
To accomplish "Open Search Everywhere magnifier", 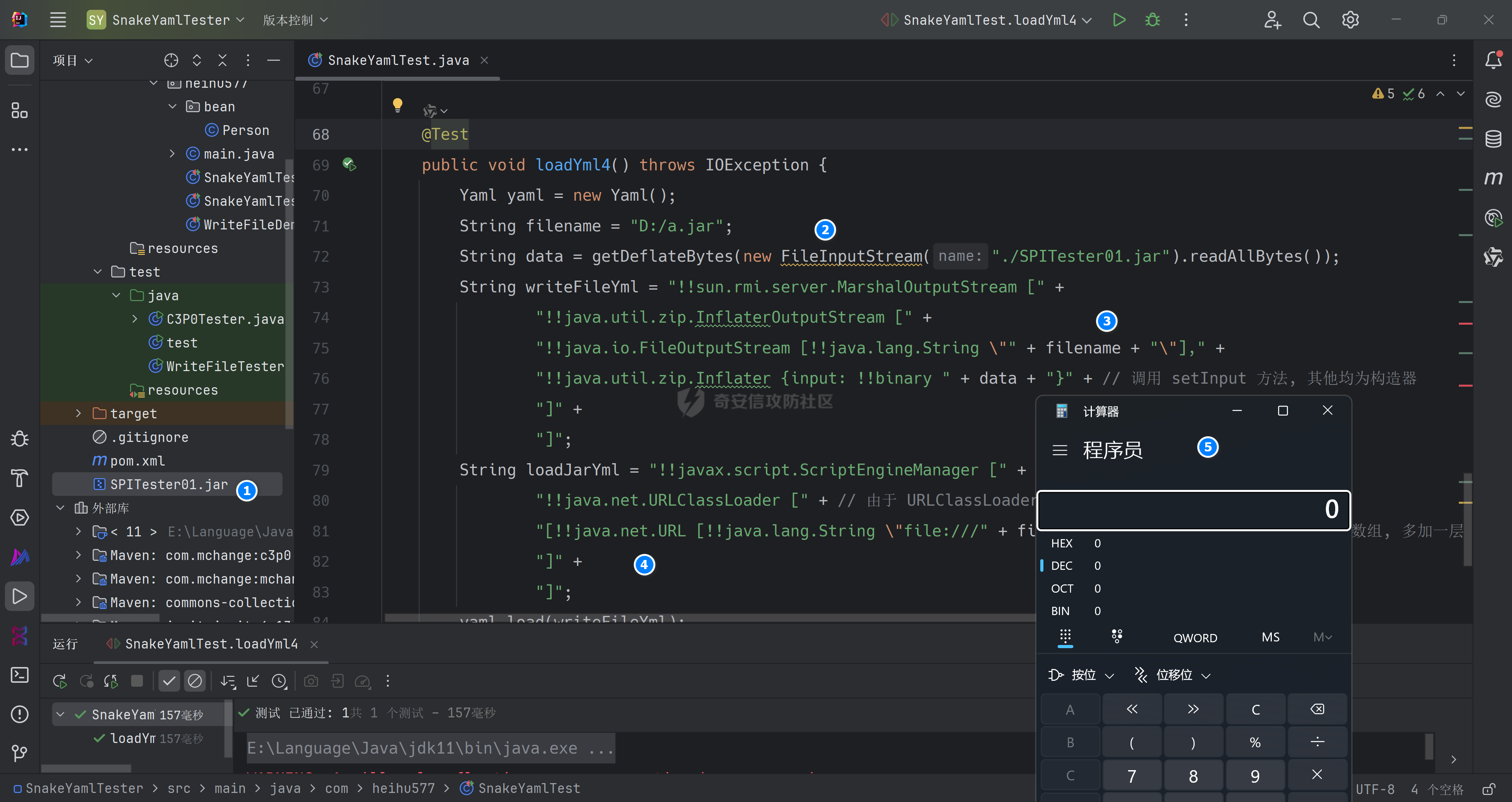I will coord(1311,20).
